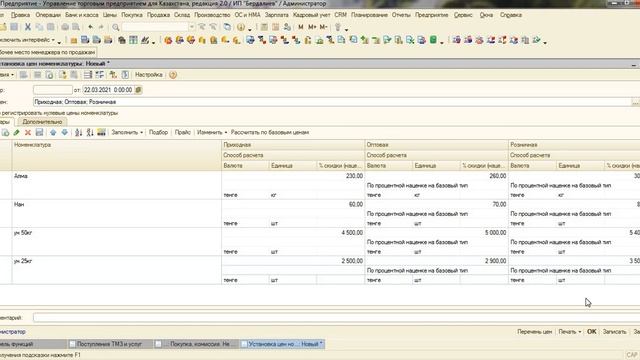Open the search field dropdown arrow

coord(191,27)
